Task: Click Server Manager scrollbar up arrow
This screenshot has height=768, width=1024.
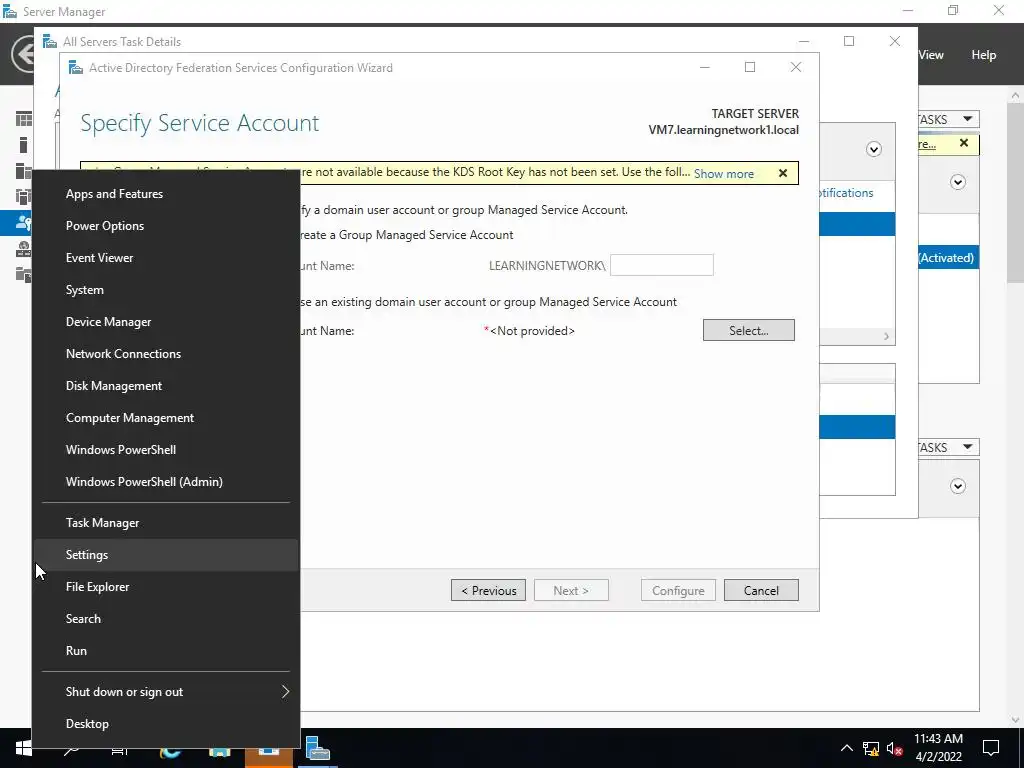Action: 1015,95
